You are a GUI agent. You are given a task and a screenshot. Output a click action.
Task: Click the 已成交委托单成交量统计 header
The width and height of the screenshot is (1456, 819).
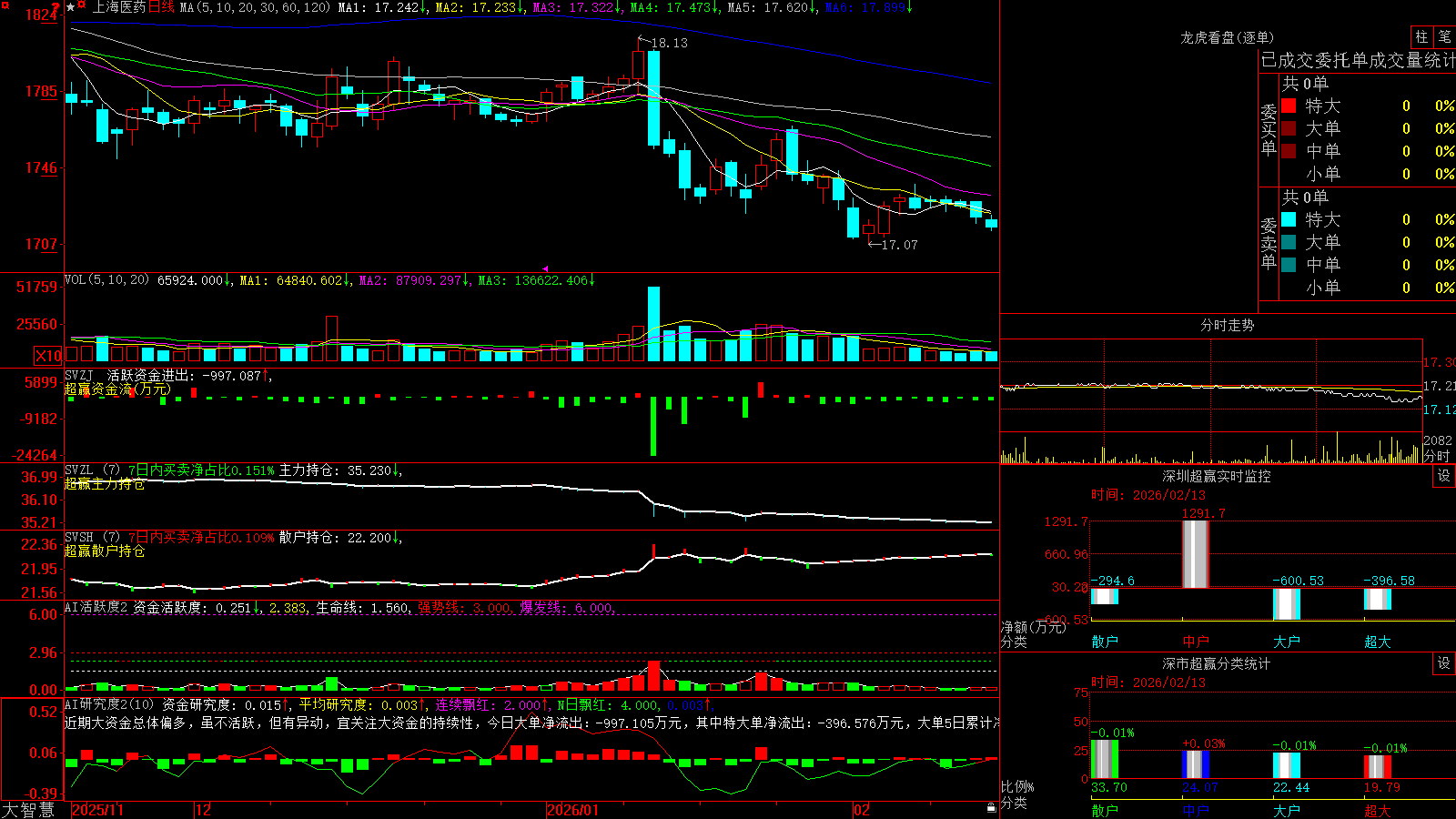(x=1358, y=60)
